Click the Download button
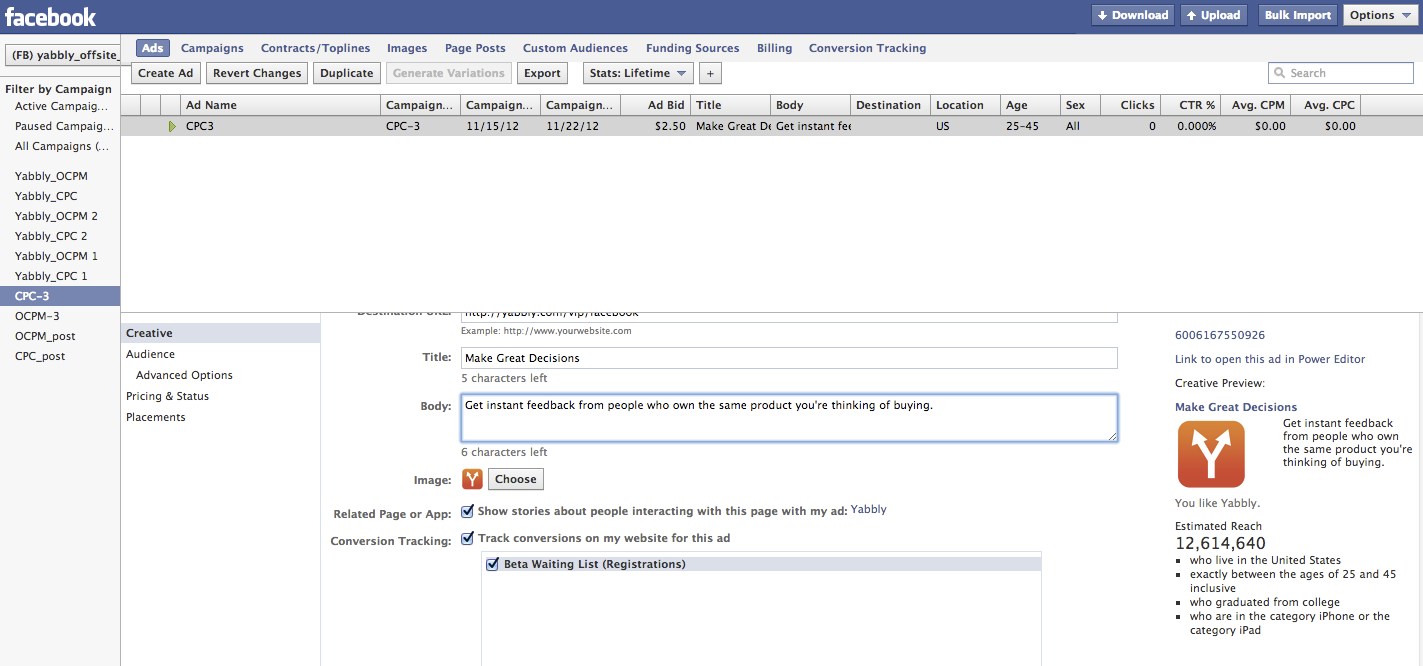 (1133, 15)
